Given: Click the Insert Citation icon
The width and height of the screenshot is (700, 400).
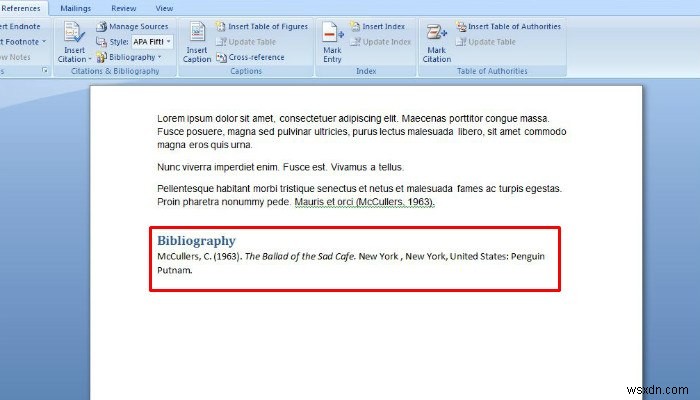Looking at the screenshot, I should click(x=74, y=33).
